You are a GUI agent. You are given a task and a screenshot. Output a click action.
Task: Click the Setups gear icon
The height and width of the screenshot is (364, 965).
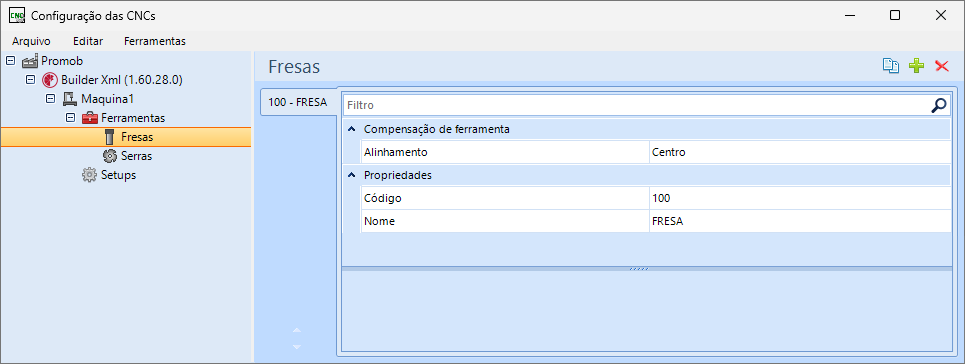pyautogui.click(x=89, y=175)
